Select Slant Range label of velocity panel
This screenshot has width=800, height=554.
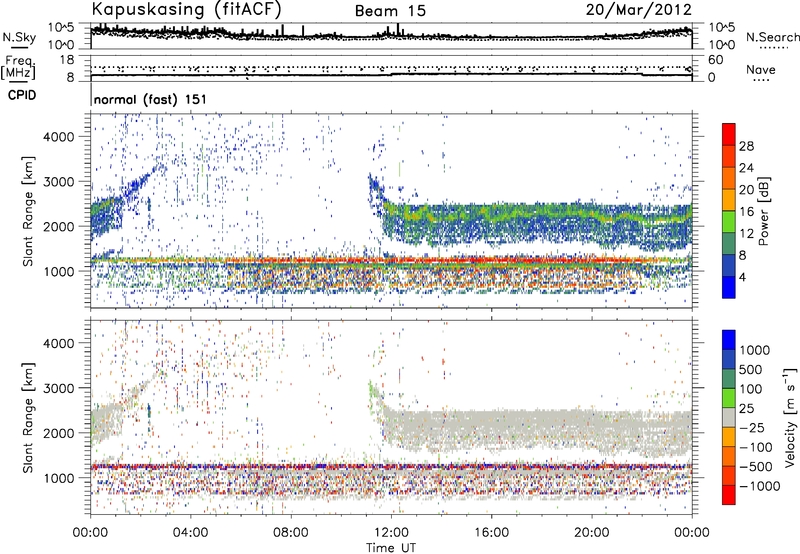(x=28, y=417)
